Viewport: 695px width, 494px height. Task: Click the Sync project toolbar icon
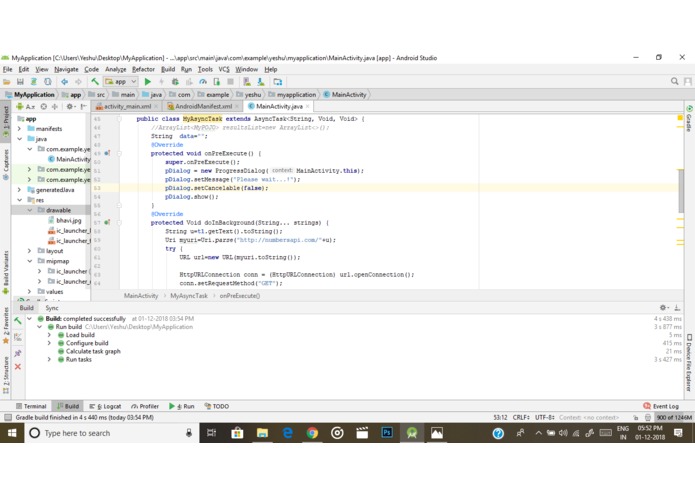(x=34, y=82)
